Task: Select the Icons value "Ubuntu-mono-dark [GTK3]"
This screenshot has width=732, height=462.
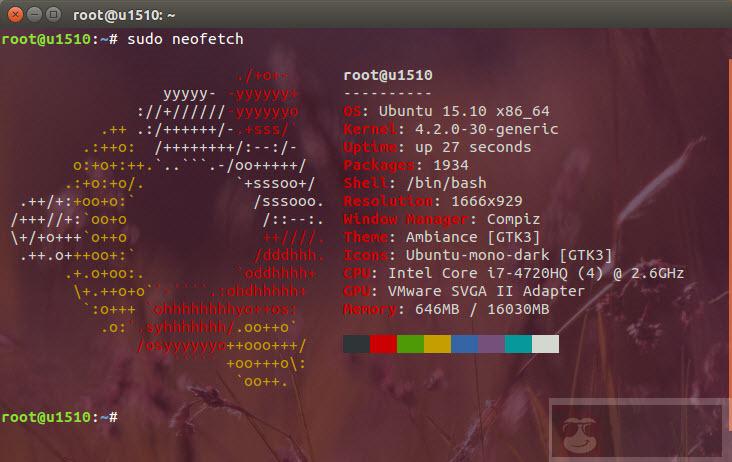Action: (509, 255)
